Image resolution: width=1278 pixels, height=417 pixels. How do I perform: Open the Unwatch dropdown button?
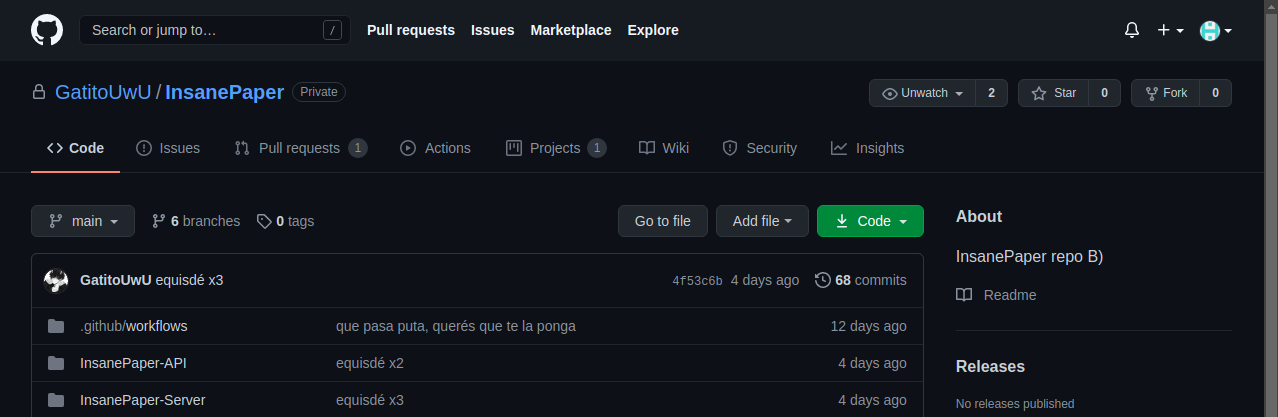(922, 93)
